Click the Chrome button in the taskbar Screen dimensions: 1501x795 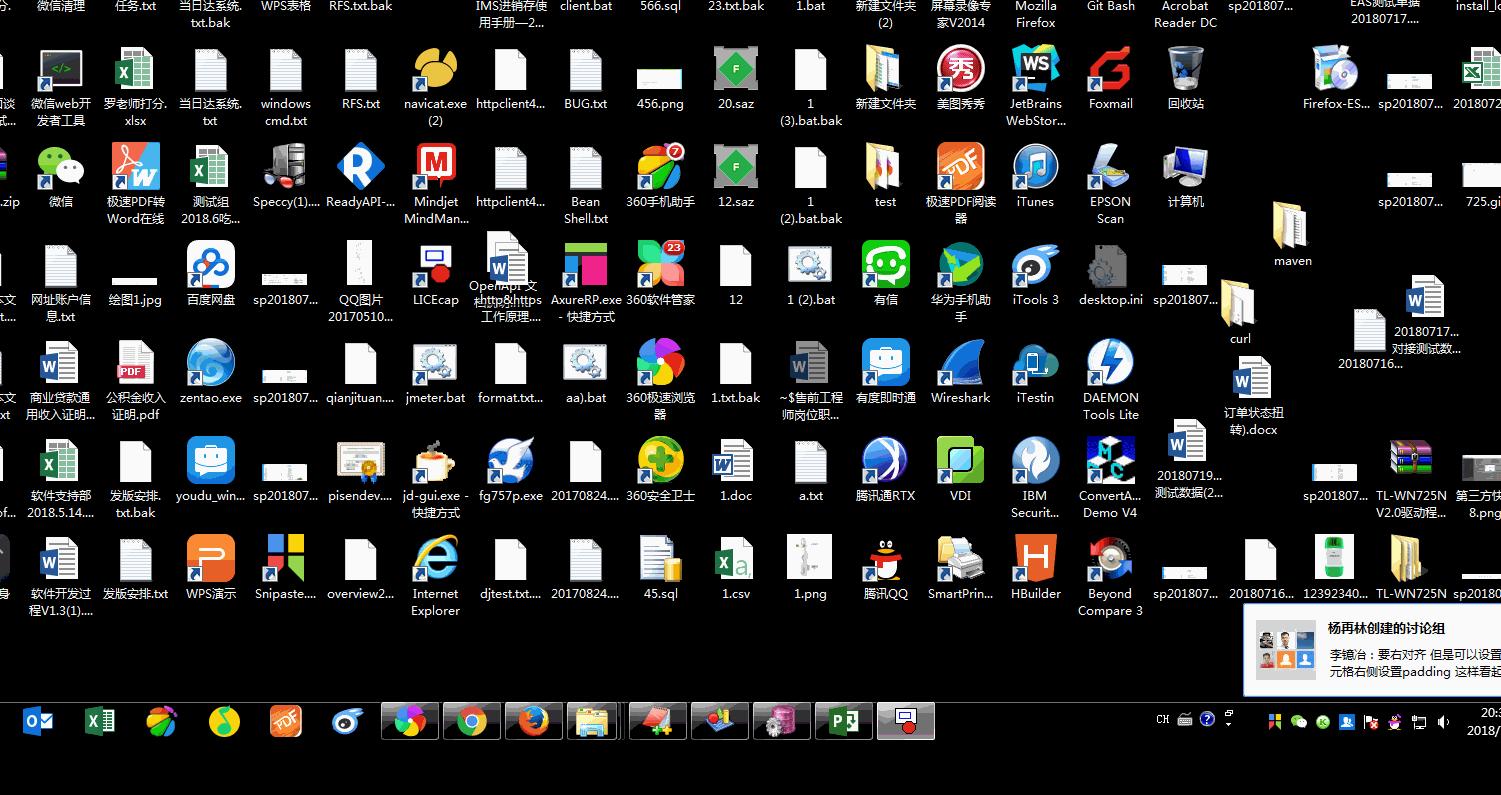pyautogui.click(x=472, y=721)
